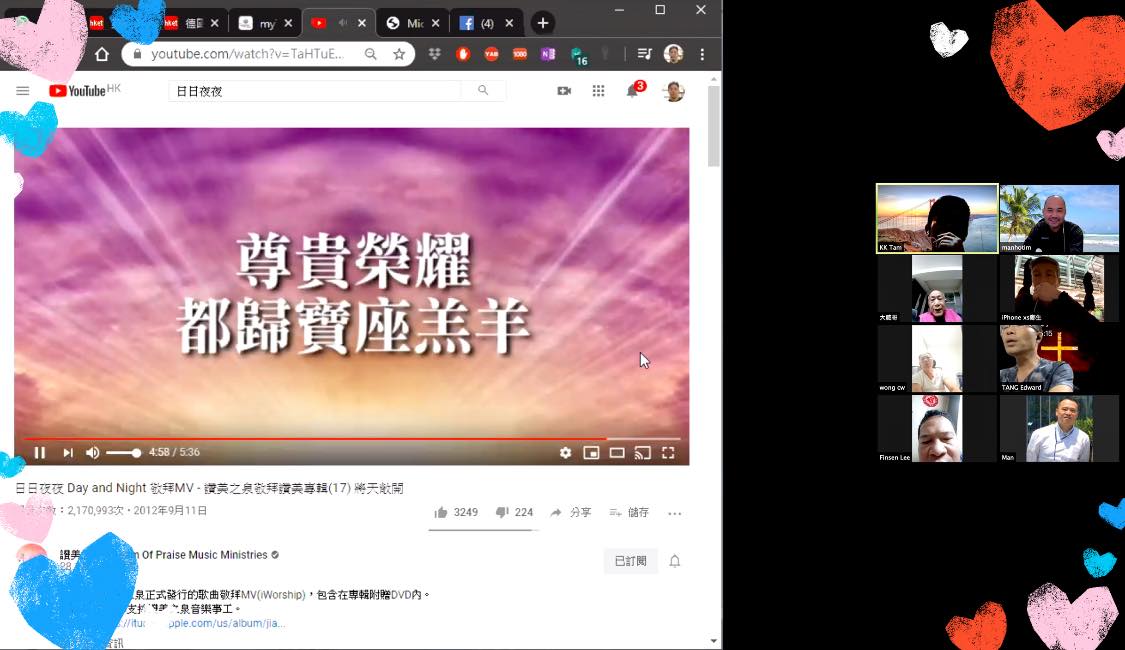Cast the video to a TV
Viewport: 1125px width, 650px height.
click(x=643, y=453)
